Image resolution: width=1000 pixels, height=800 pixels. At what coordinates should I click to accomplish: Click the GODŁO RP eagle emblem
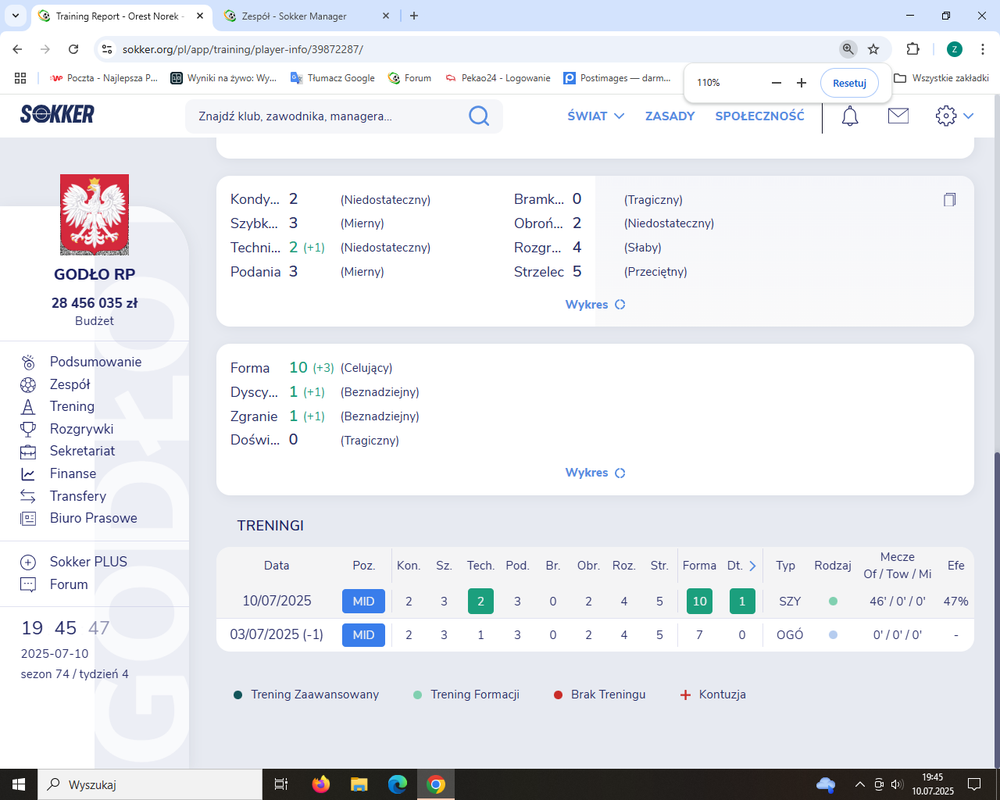tap(94, 214)
